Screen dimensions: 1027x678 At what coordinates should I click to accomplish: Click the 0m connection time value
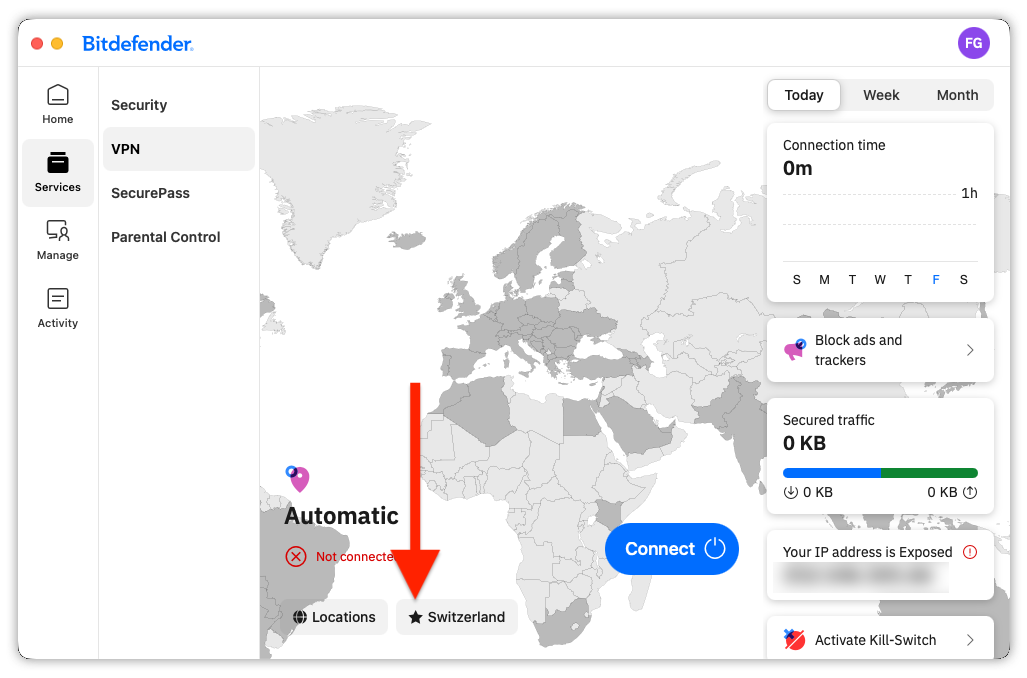pyautogui.click(x=797, y=168)
